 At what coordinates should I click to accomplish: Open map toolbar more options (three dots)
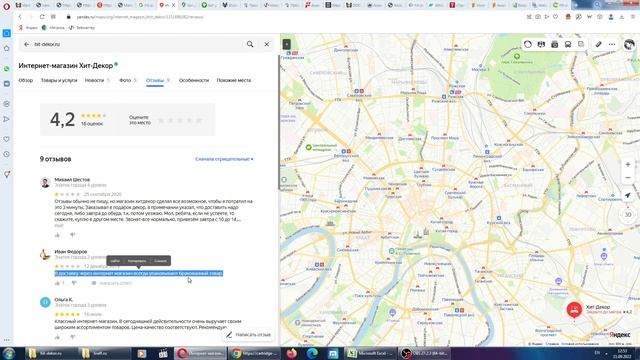click(612, 44)
